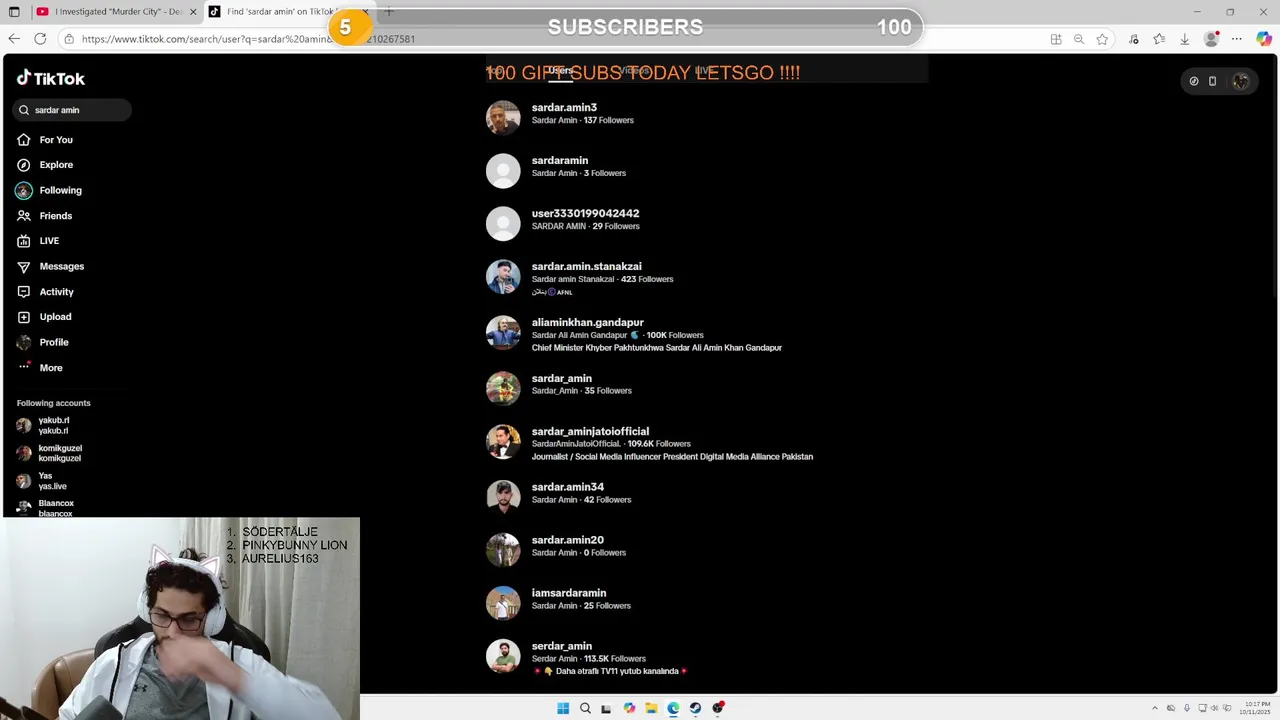Image resolution: width=1280 pixels, height=720 pixels.
Task: Open the Activity notifications
Action: click(45, 292)
